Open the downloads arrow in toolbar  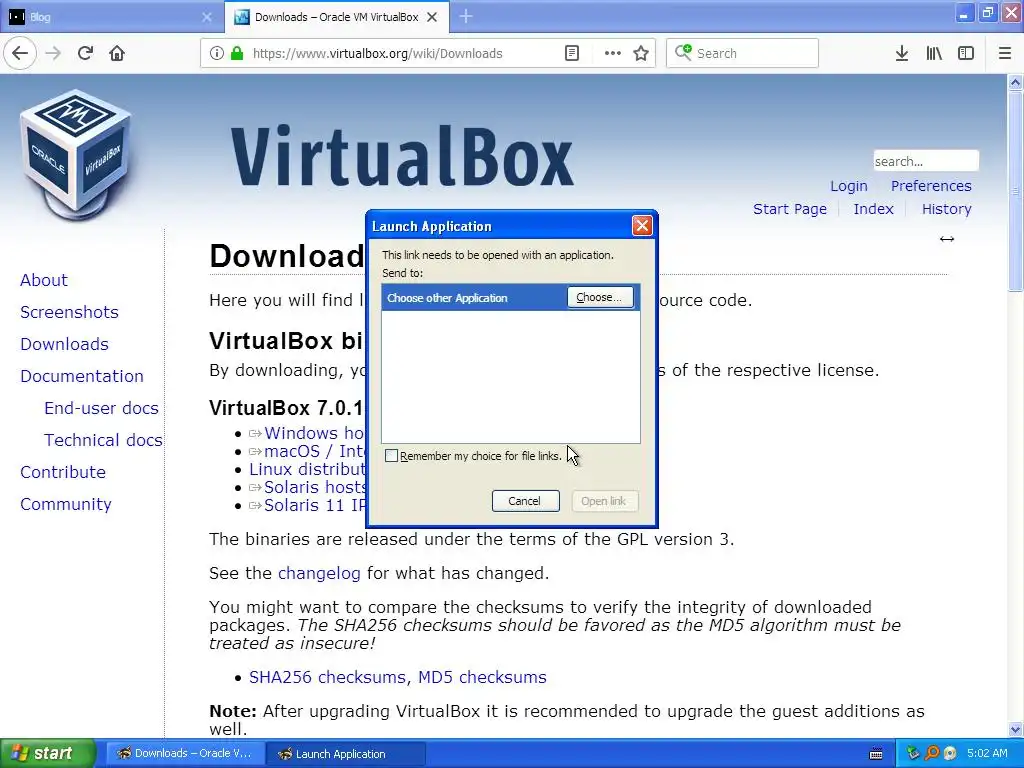coord(901,54)
